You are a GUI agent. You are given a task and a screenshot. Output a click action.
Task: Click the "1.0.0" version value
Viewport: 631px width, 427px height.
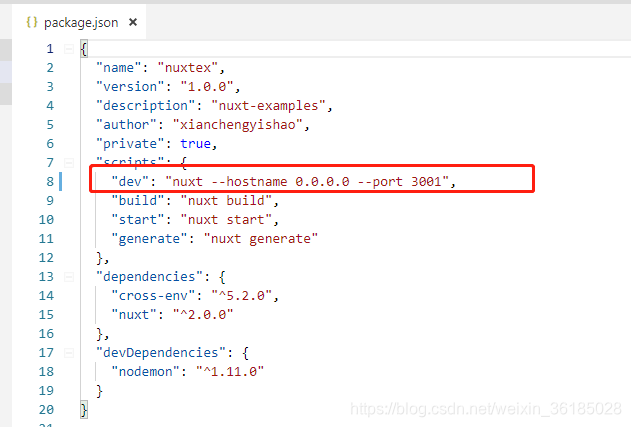[x=207, y=87]
